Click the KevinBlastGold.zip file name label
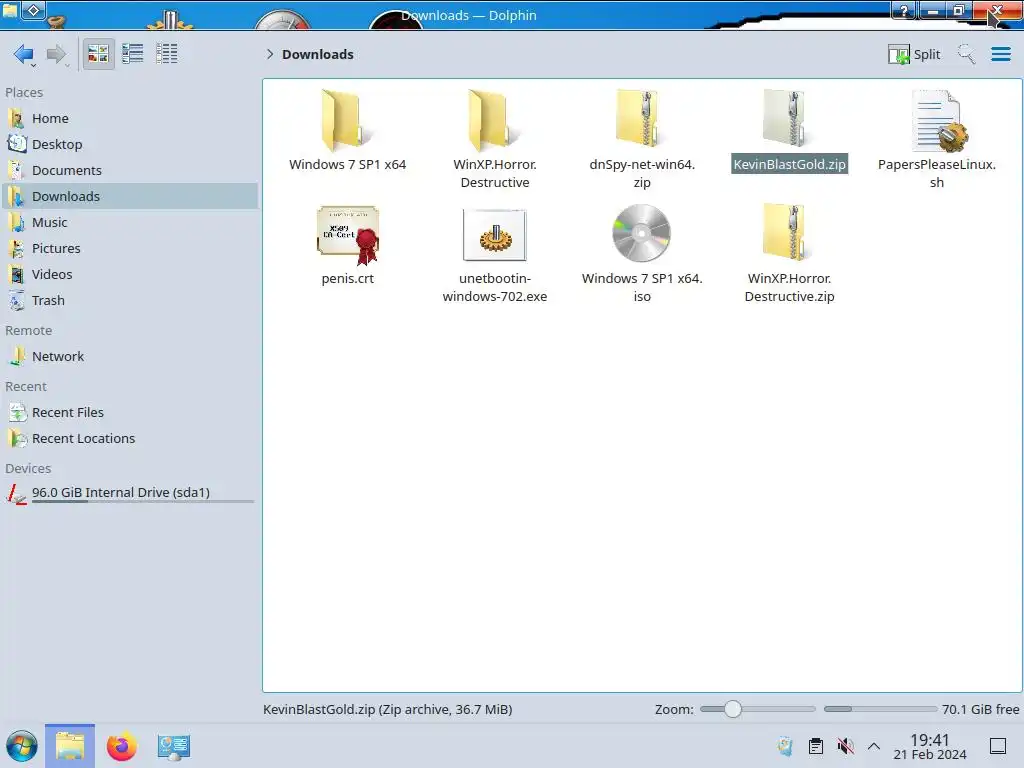 tap(789, 165)
